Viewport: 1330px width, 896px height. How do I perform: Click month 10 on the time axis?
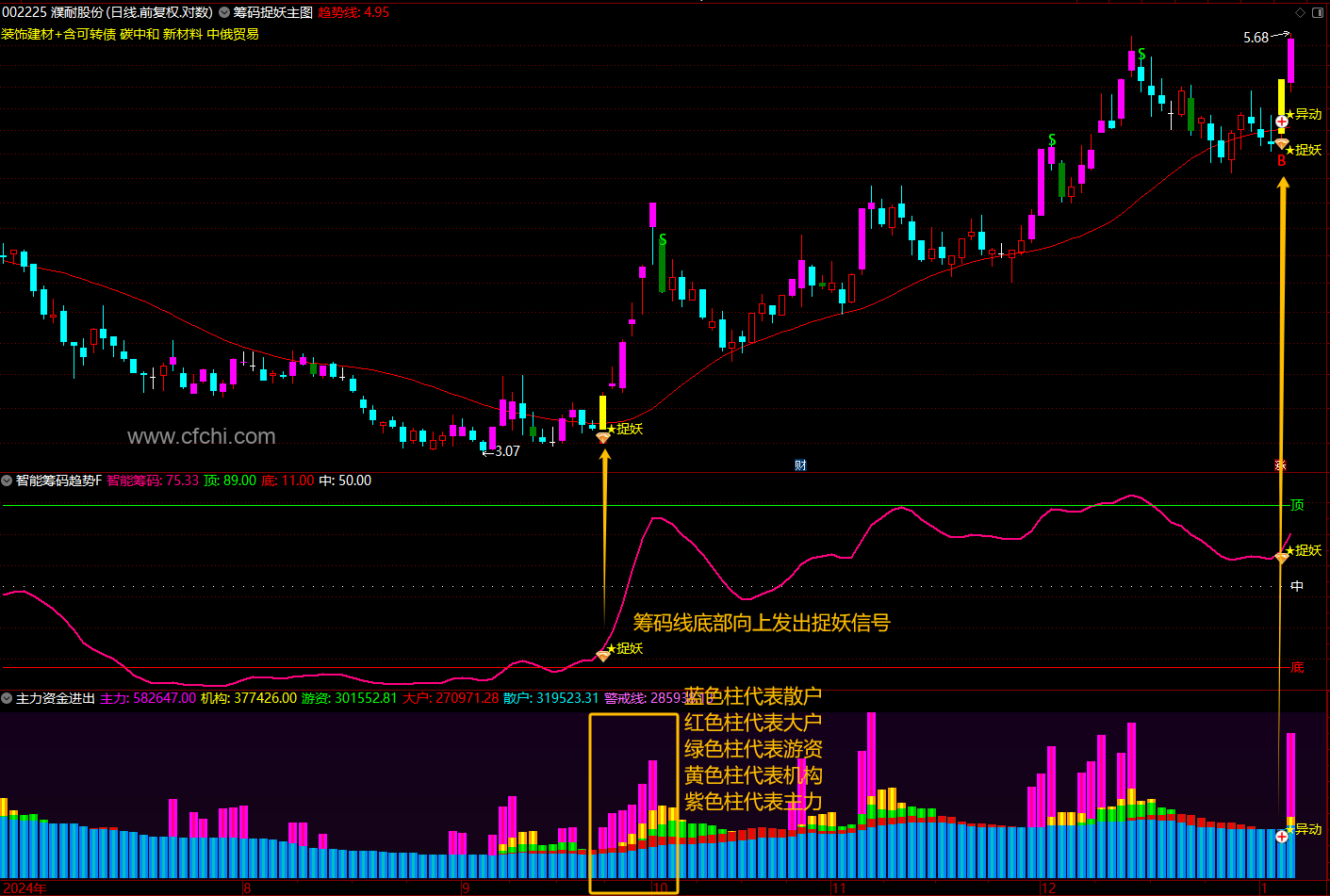coord(661,888)
